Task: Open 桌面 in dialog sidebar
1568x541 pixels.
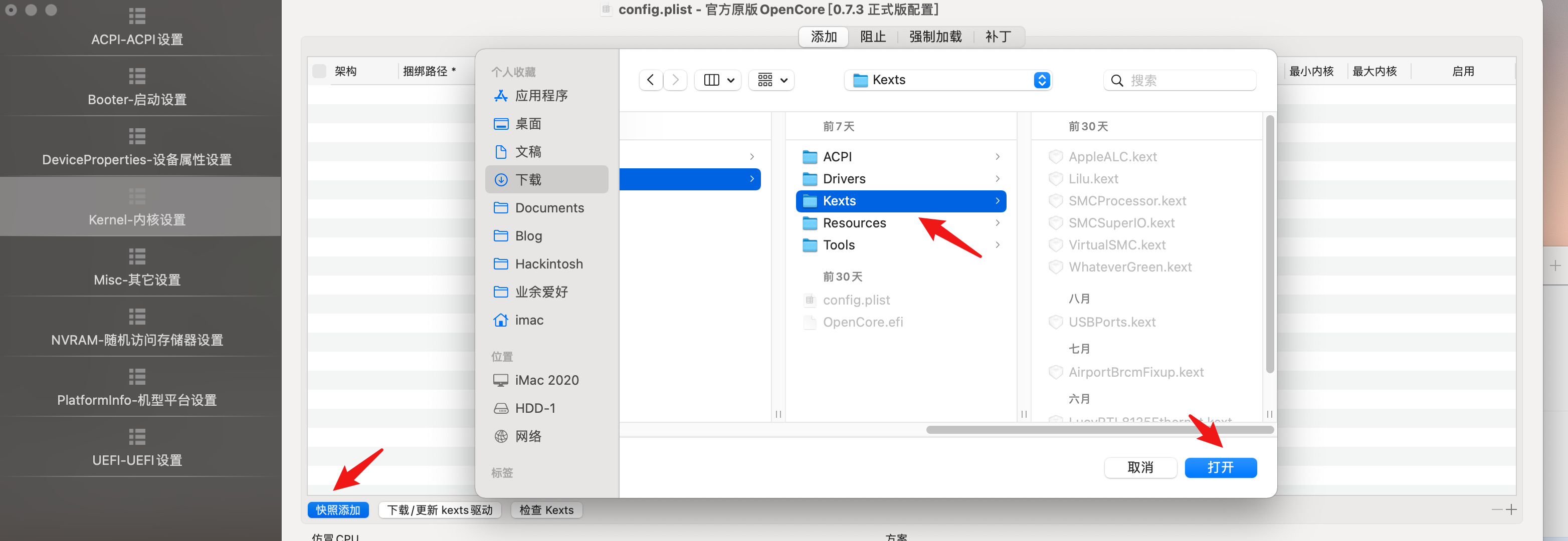Action: (x=546, y=124)
